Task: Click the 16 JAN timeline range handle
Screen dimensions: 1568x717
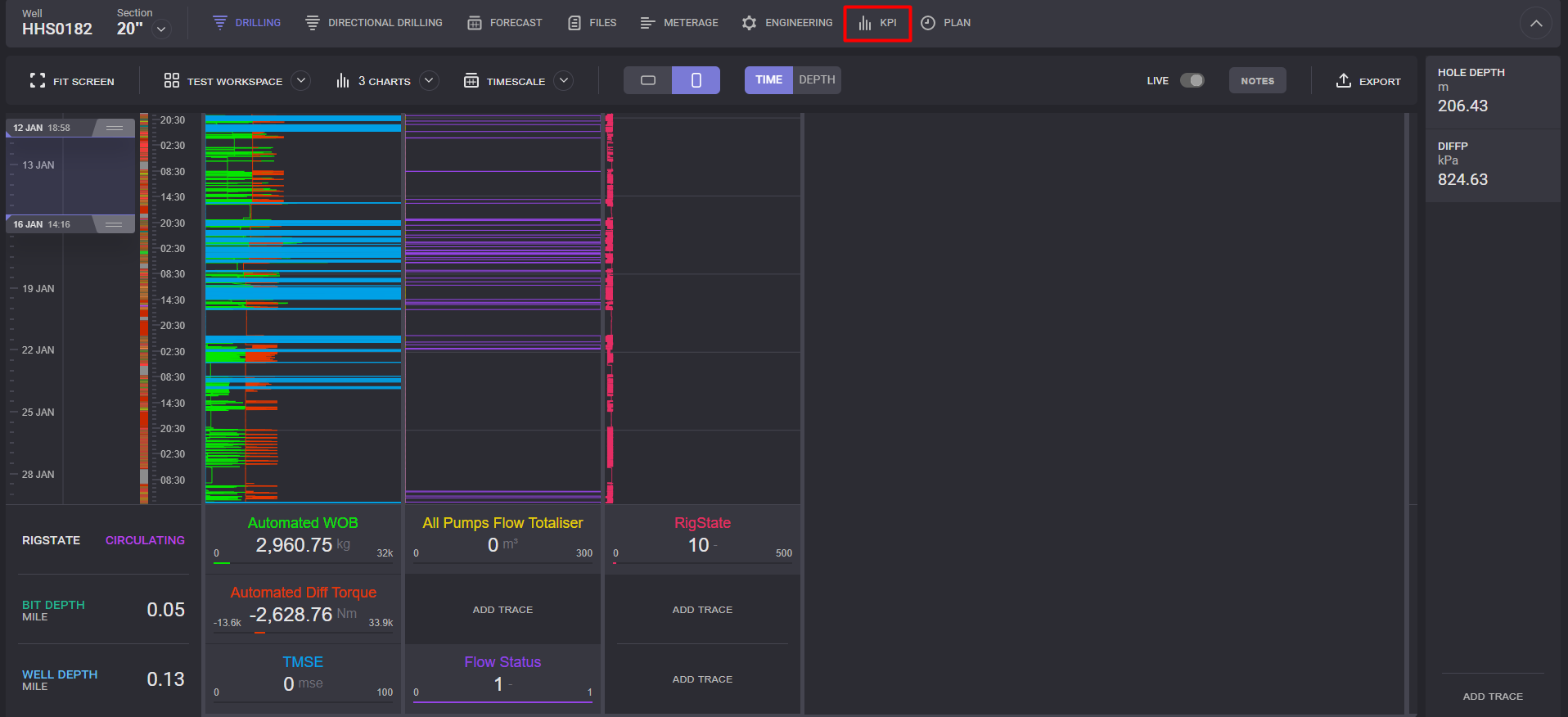Action: (x=114, y=224)
